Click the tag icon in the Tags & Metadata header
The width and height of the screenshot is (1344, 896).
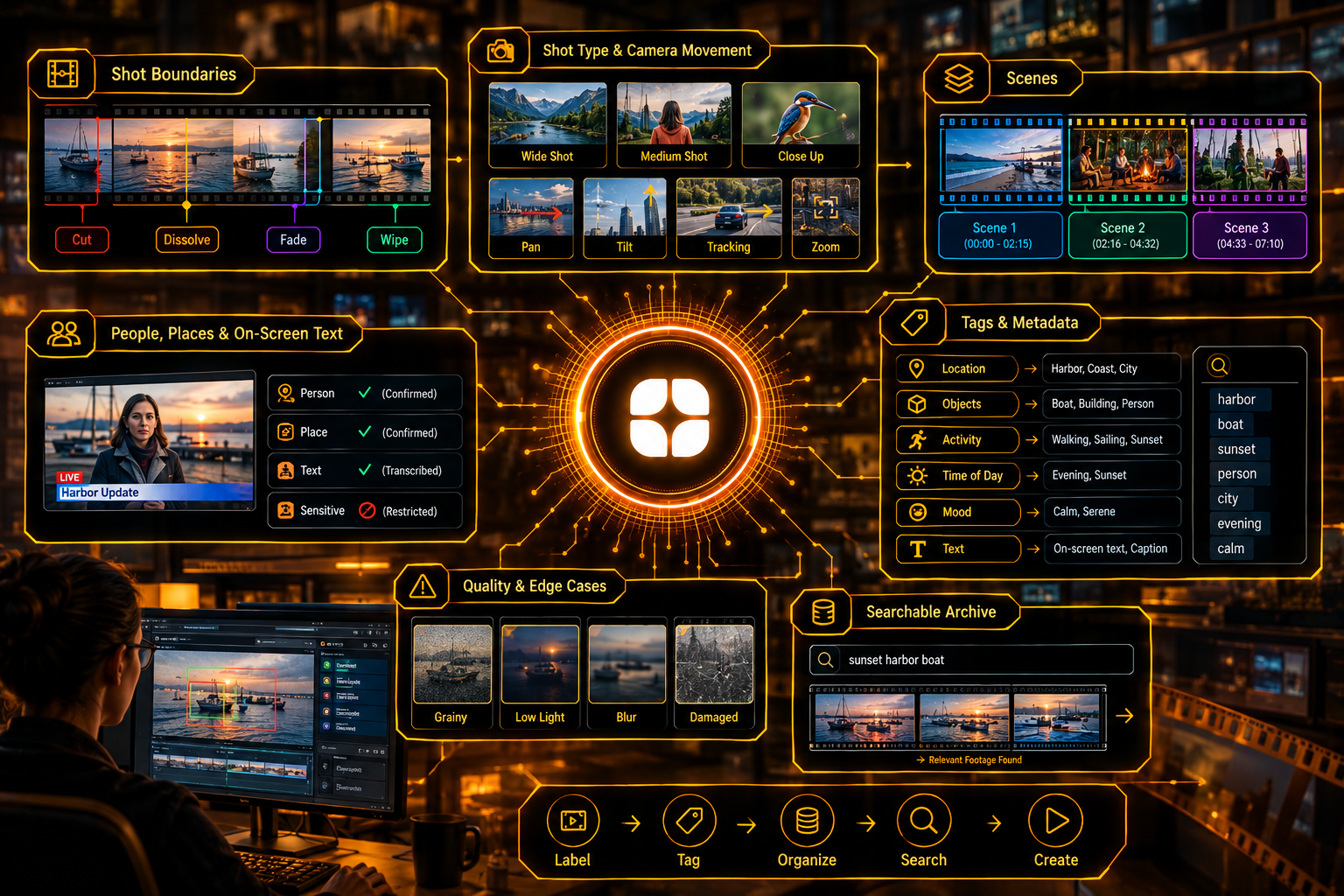coord(914,322)
